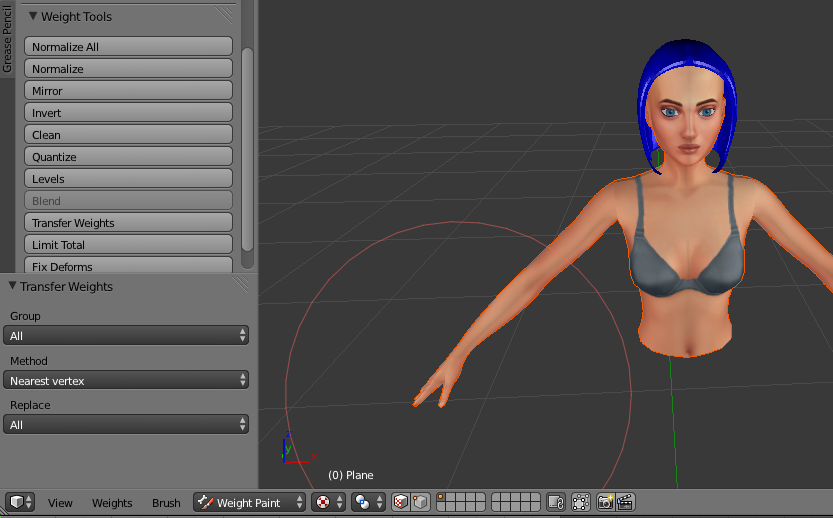The height and width of the screenshot is (518, 833).
Task: Click the OpenGL render image camera icon
Action: click(x=606, y=502)
